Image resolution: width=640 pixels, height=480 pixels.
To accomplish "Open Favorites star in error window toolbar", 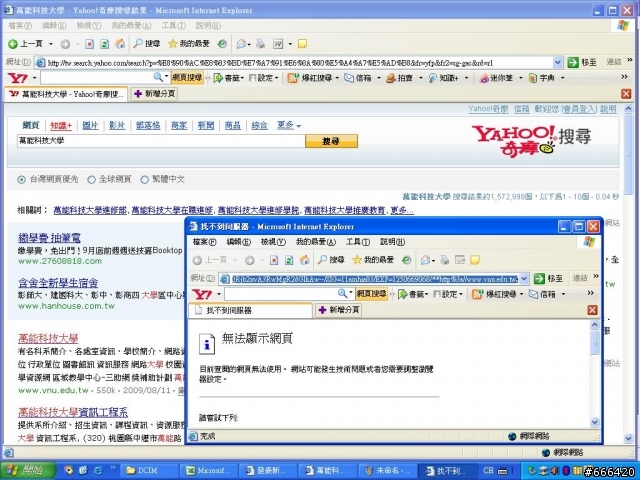I will [x=373, y=260].
